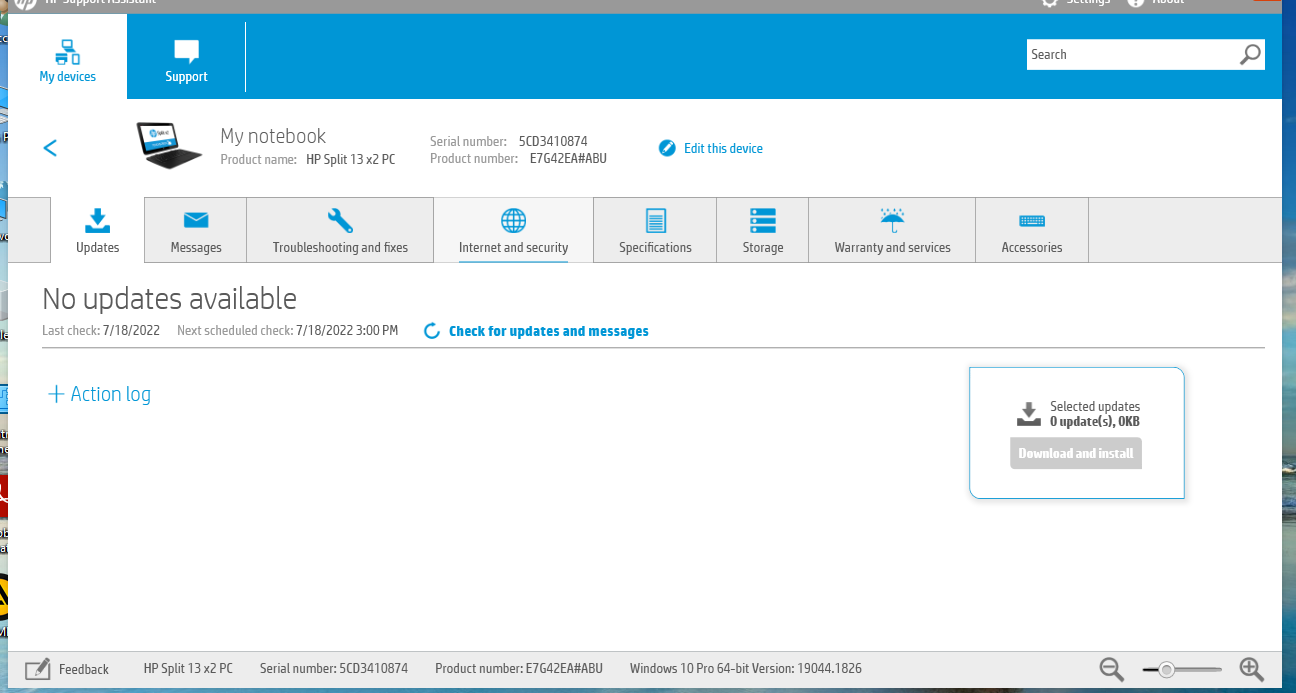Open the Messages tab

[x=196, y=230]
